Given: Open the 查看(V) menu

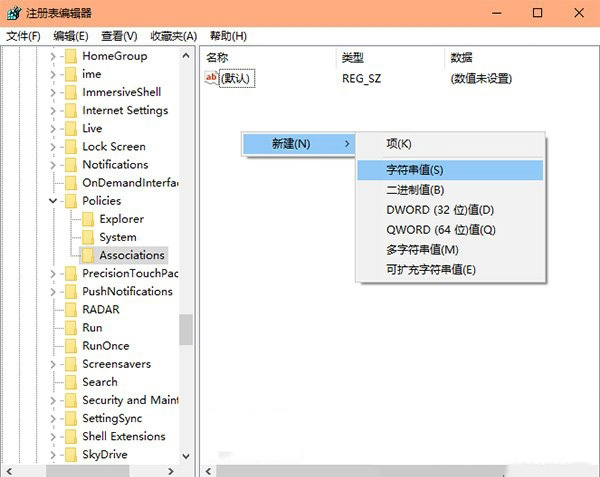Looking at the screenshot, I should pyautogui.click(x=119, y=36).
